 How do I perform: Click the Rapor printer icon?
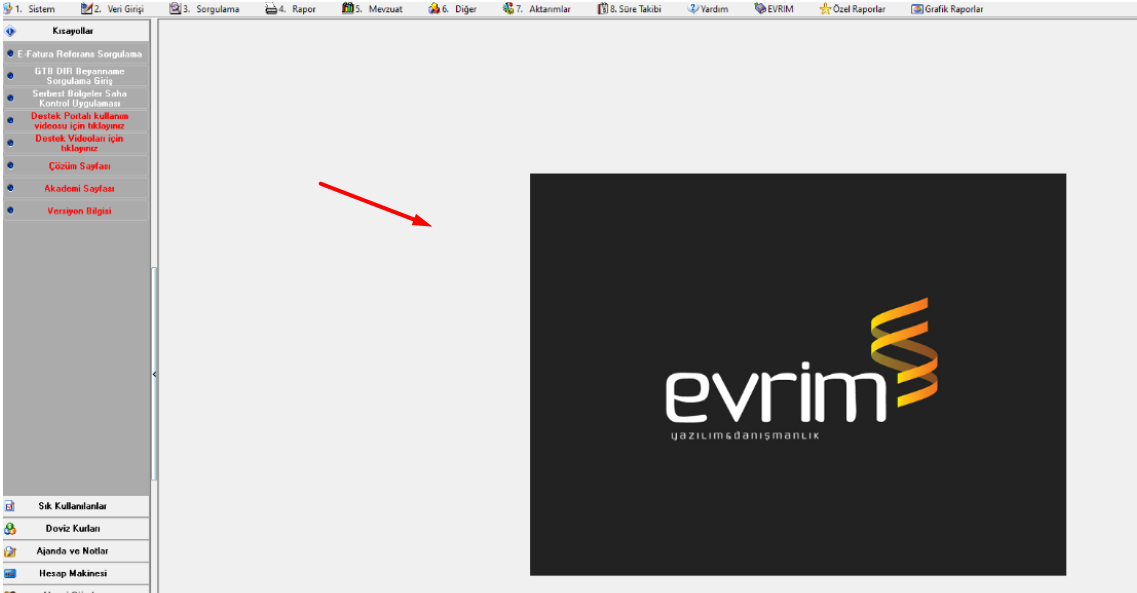(x=271, y=9)
